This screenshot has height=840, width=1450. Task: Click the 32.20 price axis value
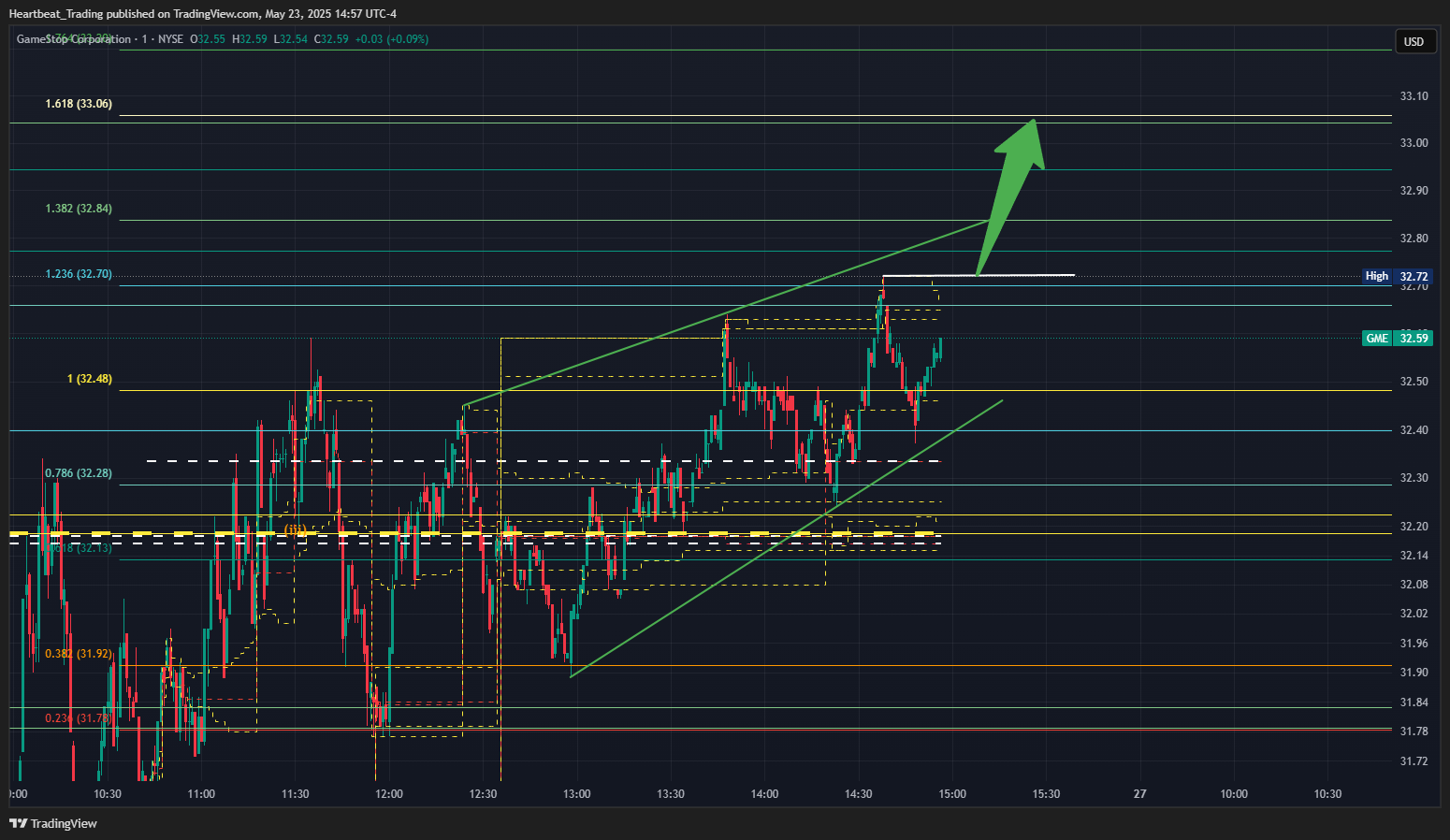pyautogui.click(x=1414, y=527)
